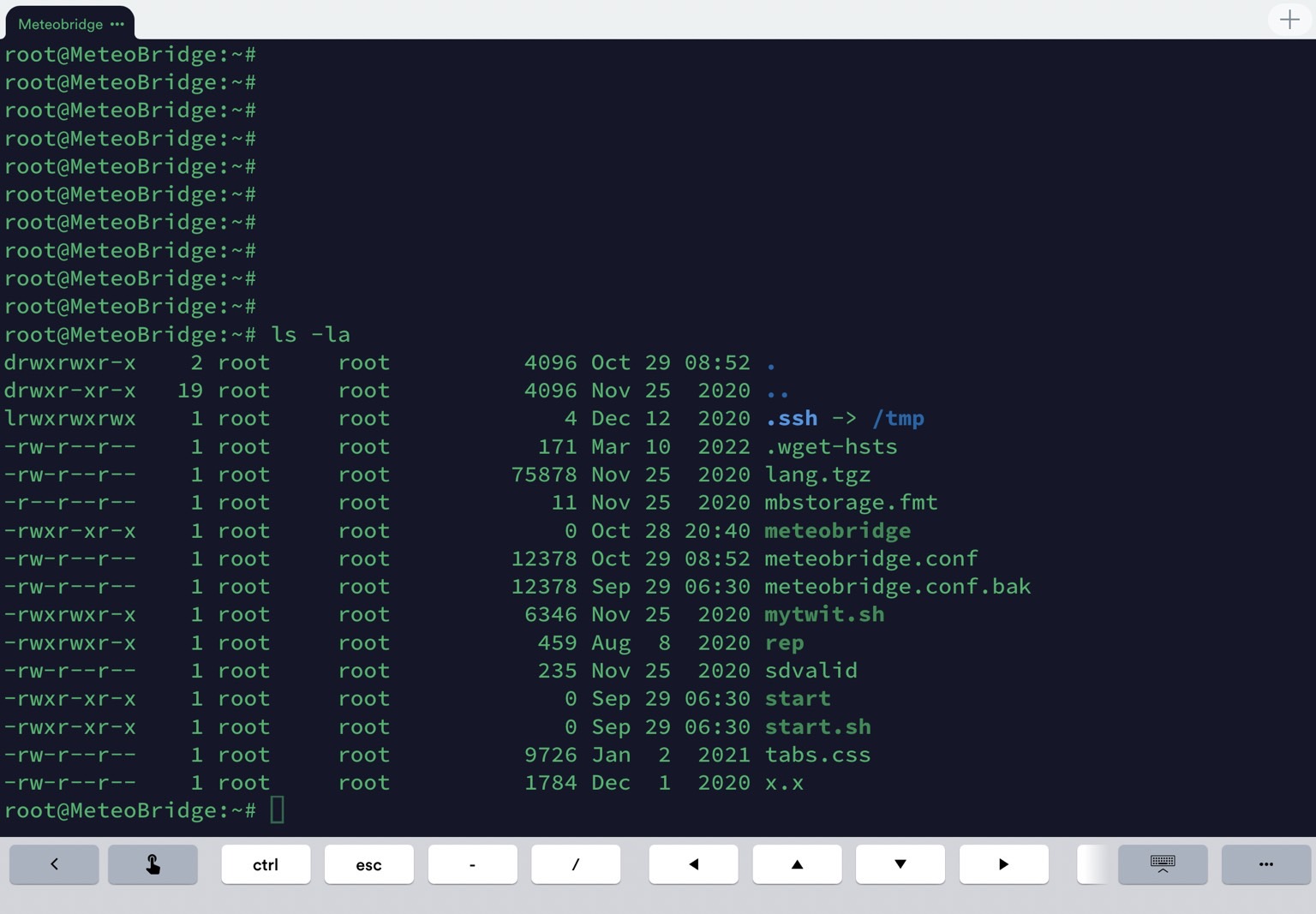Screen dimensions: 1316x914
Task: Click the Jan 2 2021 date
Action: [x=671, y=755]
